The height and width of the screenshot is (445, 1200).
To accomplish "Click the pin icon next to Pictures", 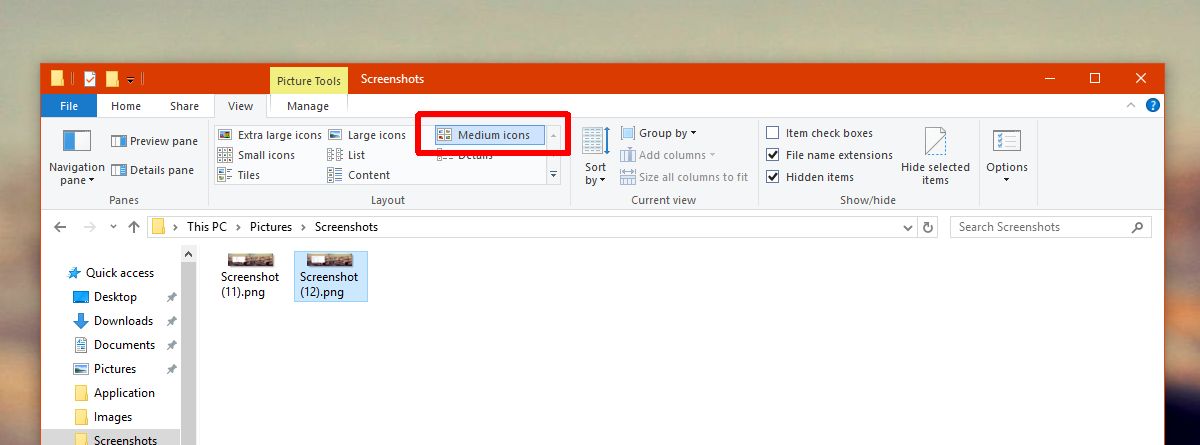I will [x=171, y=369].
